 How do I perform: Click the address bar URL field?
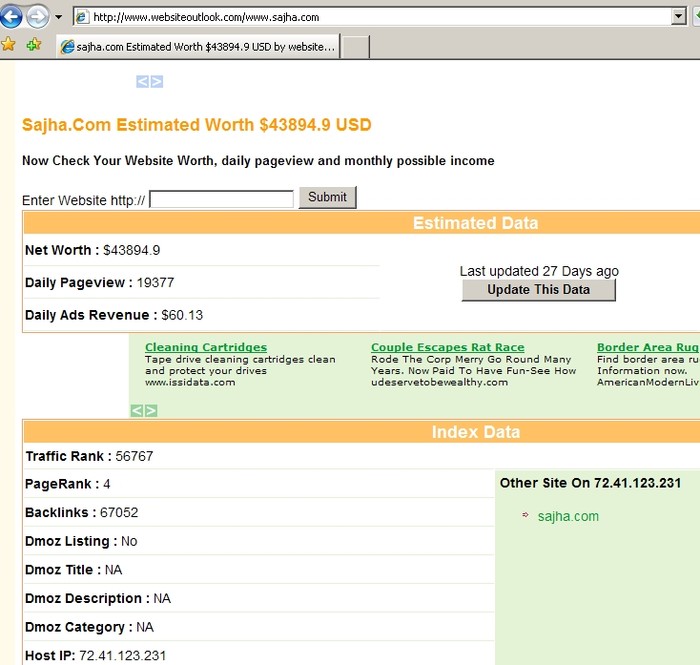(x=380, y=17)
